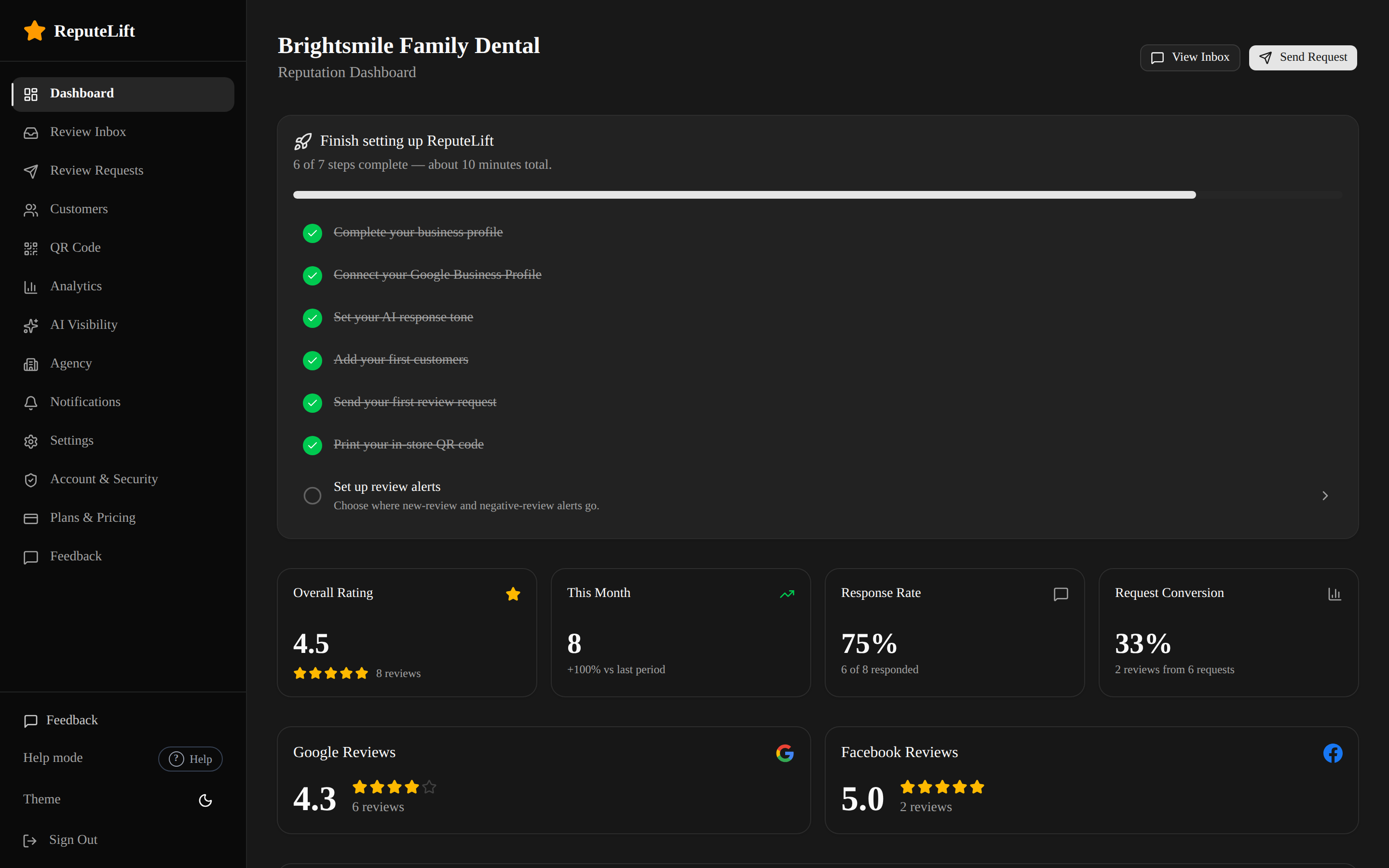1389x868 pixels.
Task: Click the Facebook logo on Facebook Reviews
Action: [1333, 753]
